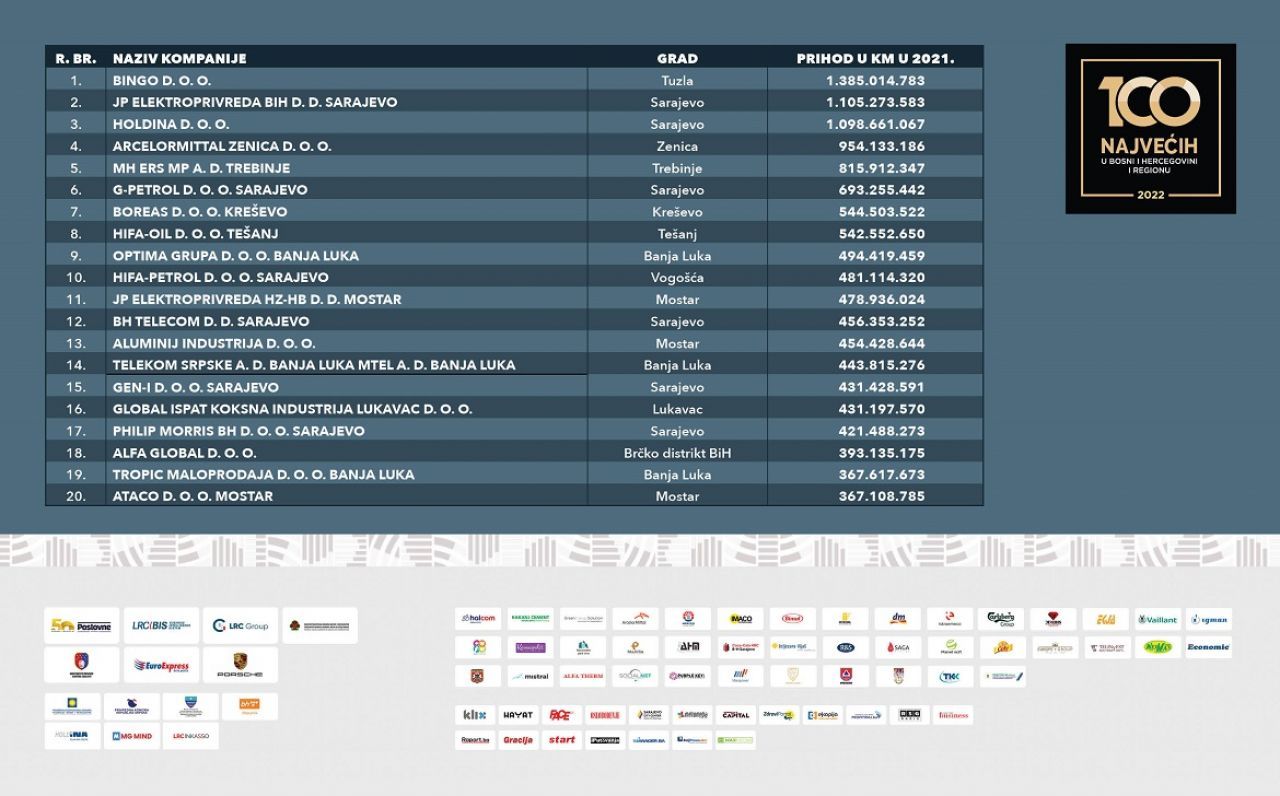Click the Vaillant sponsor logo

(x=1157, y=619)
